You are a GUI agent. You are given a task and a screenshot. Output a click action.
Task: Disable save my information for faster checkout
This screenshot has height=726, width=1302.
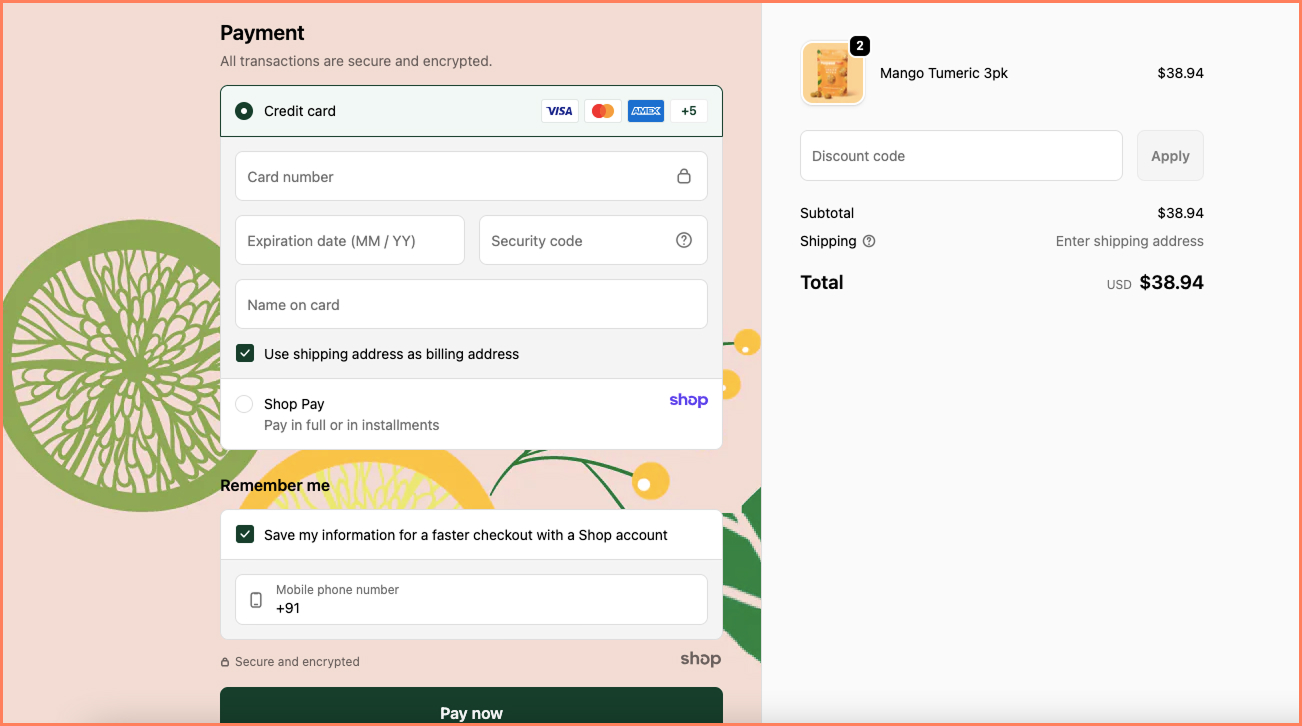(x=245, y=534)
